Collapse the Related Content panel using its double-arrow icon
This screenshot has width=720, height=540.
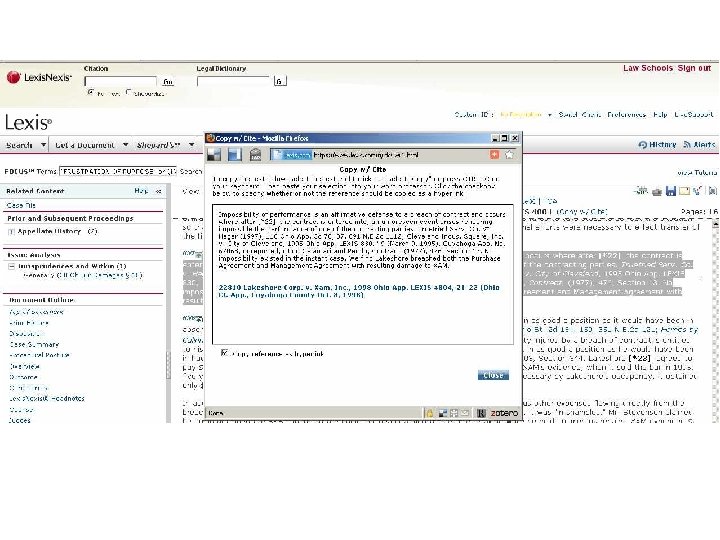point(158,191)
